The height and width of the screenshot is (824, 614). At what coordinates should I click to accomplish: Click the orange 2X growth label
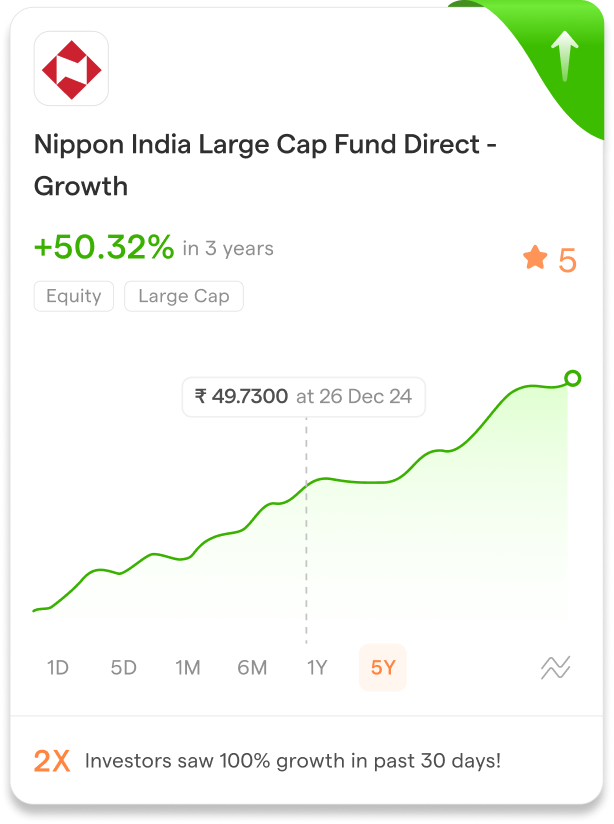(52, 760)
